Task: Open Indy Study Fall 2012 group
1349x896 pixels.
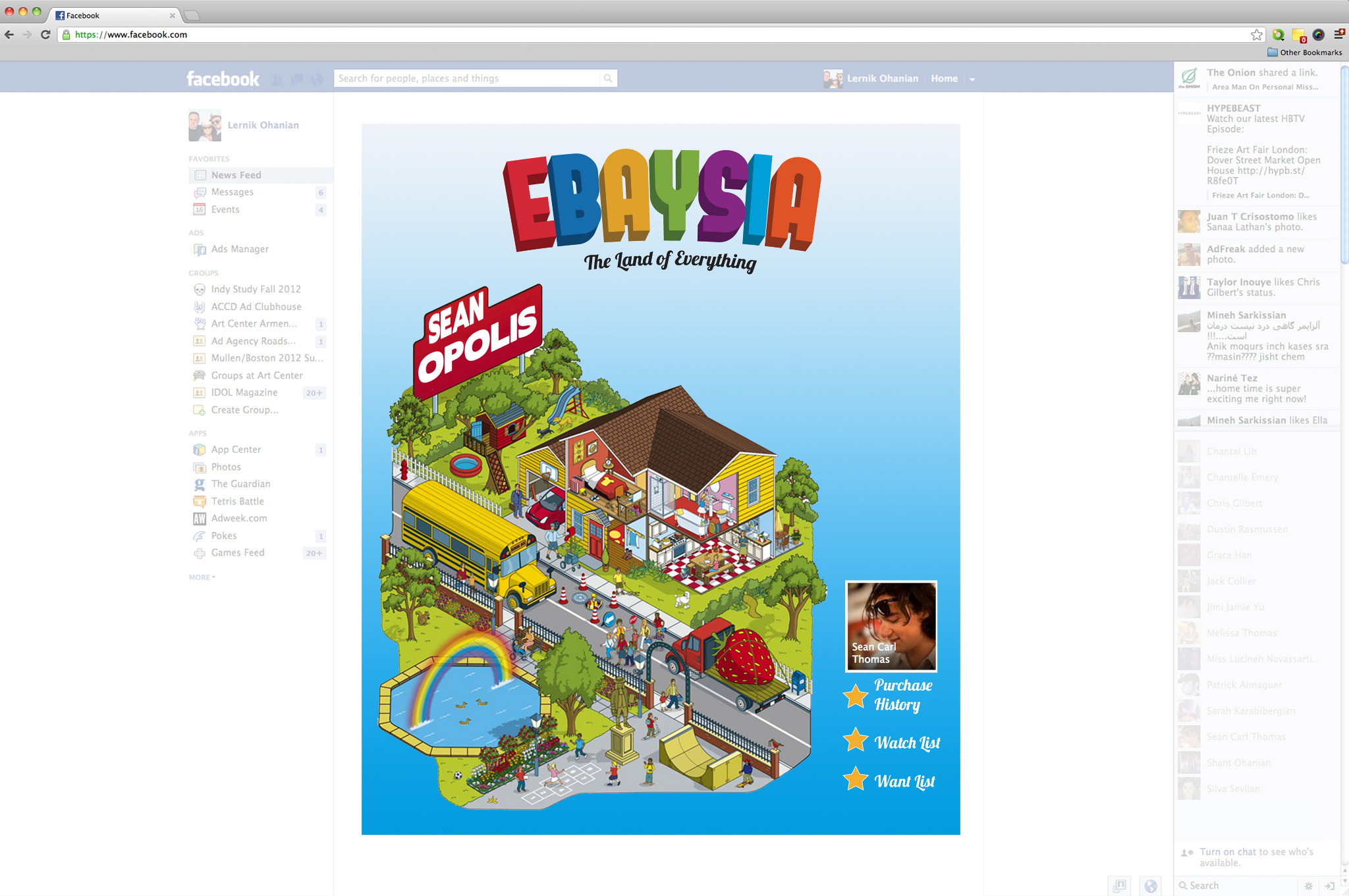Action: 256,289
